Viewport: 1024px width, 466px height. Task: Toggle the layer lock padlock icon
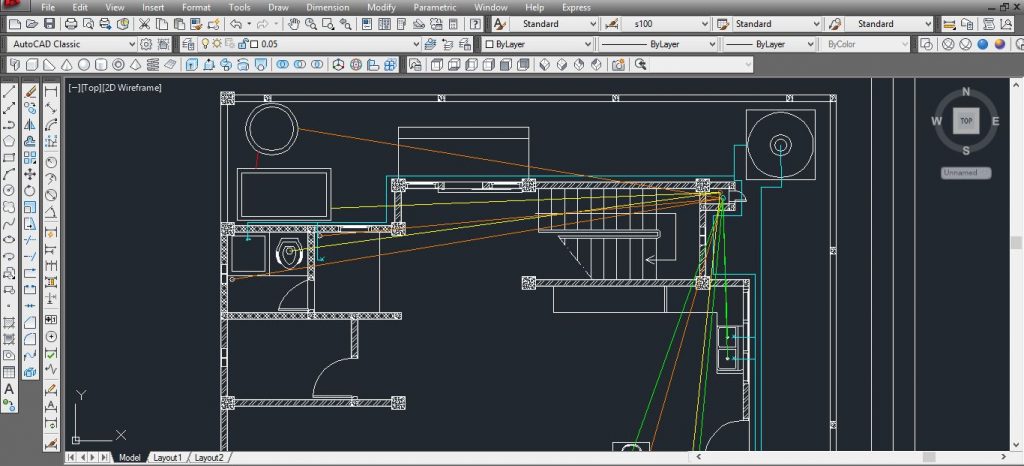[x=244, y=44]
